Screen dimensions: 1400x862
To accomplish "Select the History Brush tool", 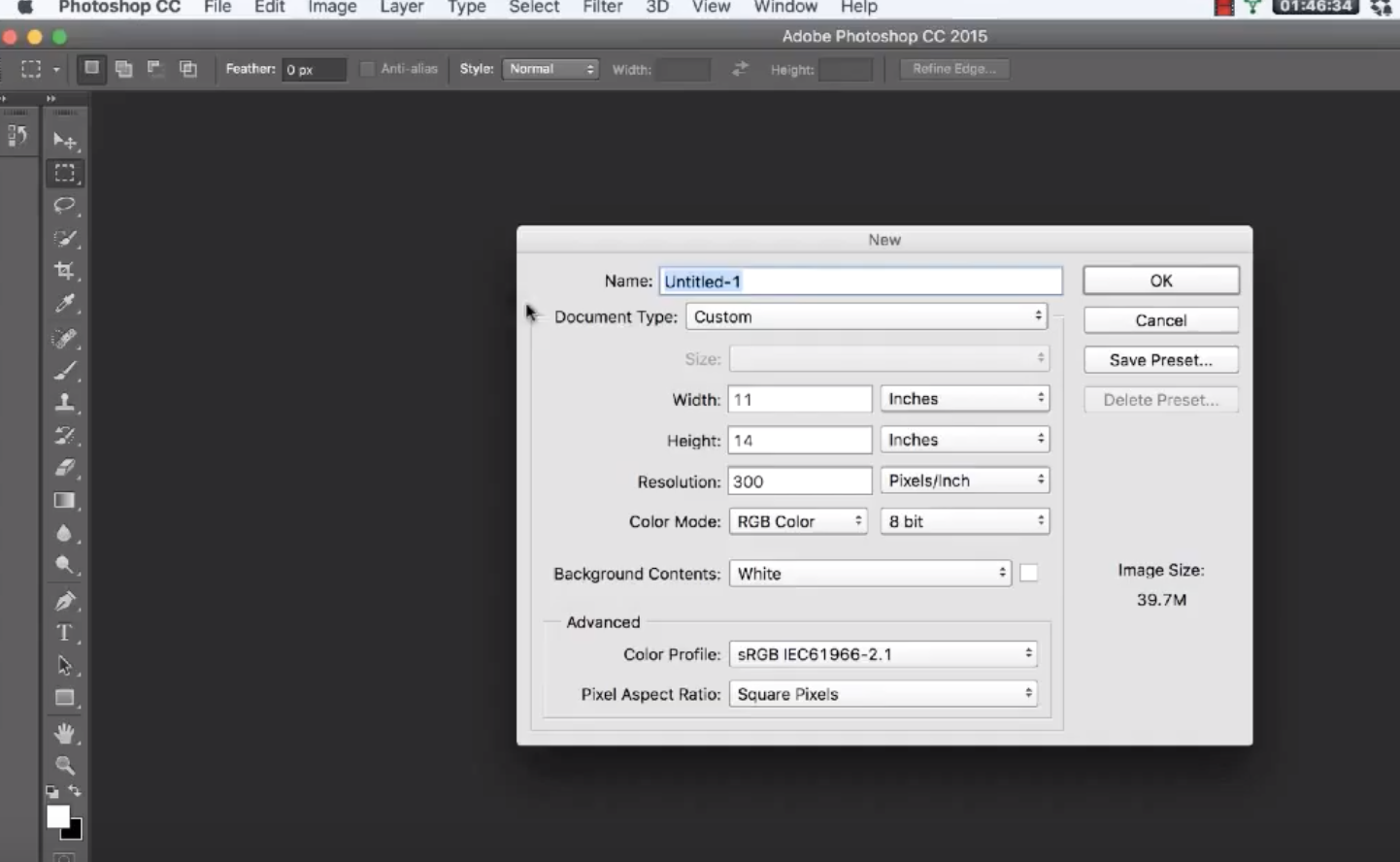I will coord(65,435).
